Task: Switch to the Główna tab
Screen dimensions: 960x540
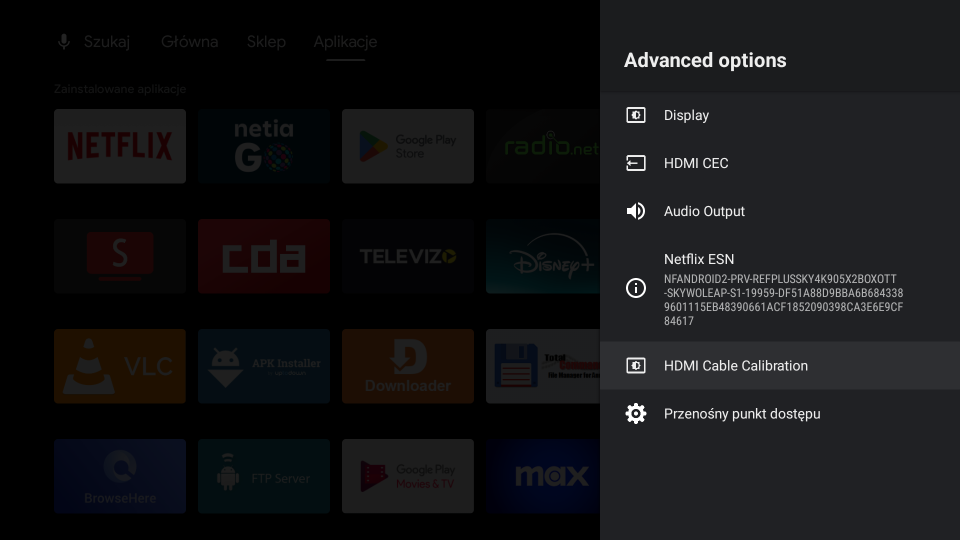Action: (189, 42)
